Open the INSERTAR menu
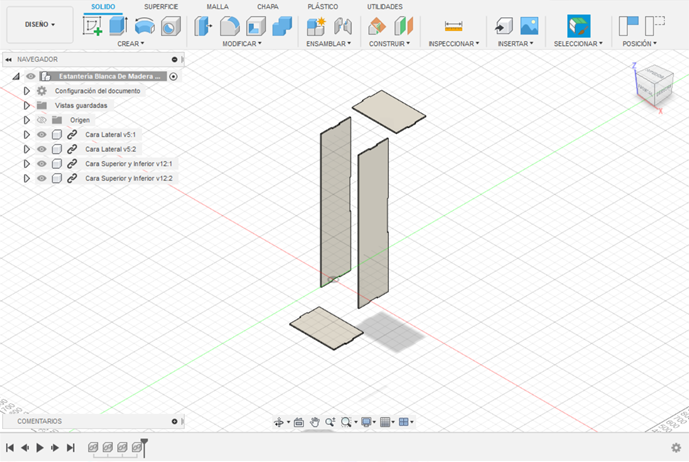Image resolution: width=689 pixels, height=462 pixels. click(x=515, y=44)
